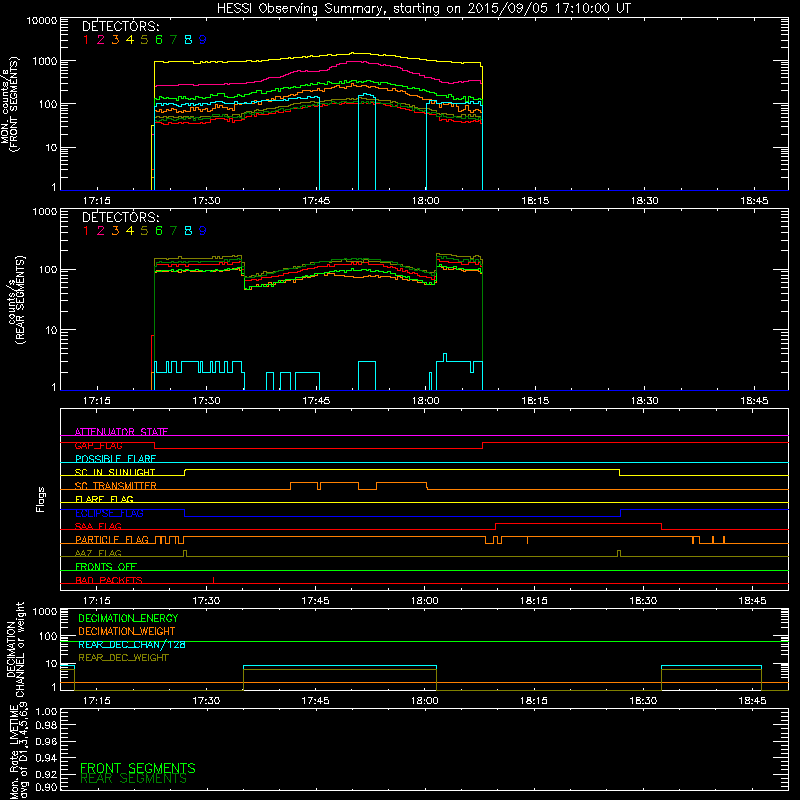This screenshot has height=800, width=800.
Task: Click the 18:00 tick under rear segments plot
Action: pos(426,401)
